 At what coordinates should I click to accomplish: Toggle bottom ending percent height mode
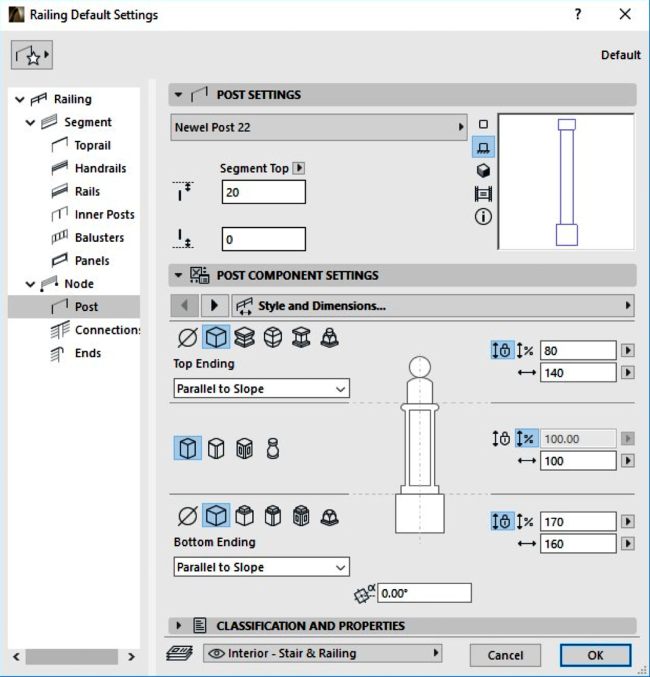[526, 521]
